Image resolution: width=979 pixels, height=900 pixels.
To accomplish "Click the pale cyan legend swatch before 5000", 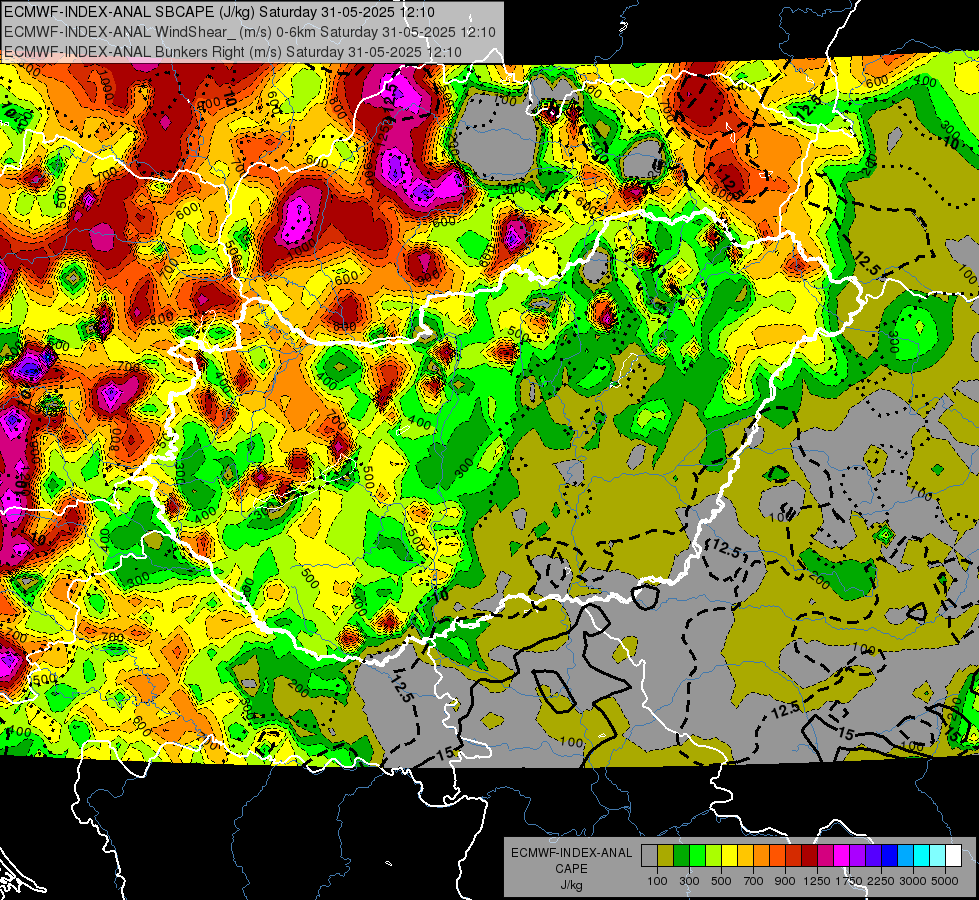I will (x=938, y=855).
